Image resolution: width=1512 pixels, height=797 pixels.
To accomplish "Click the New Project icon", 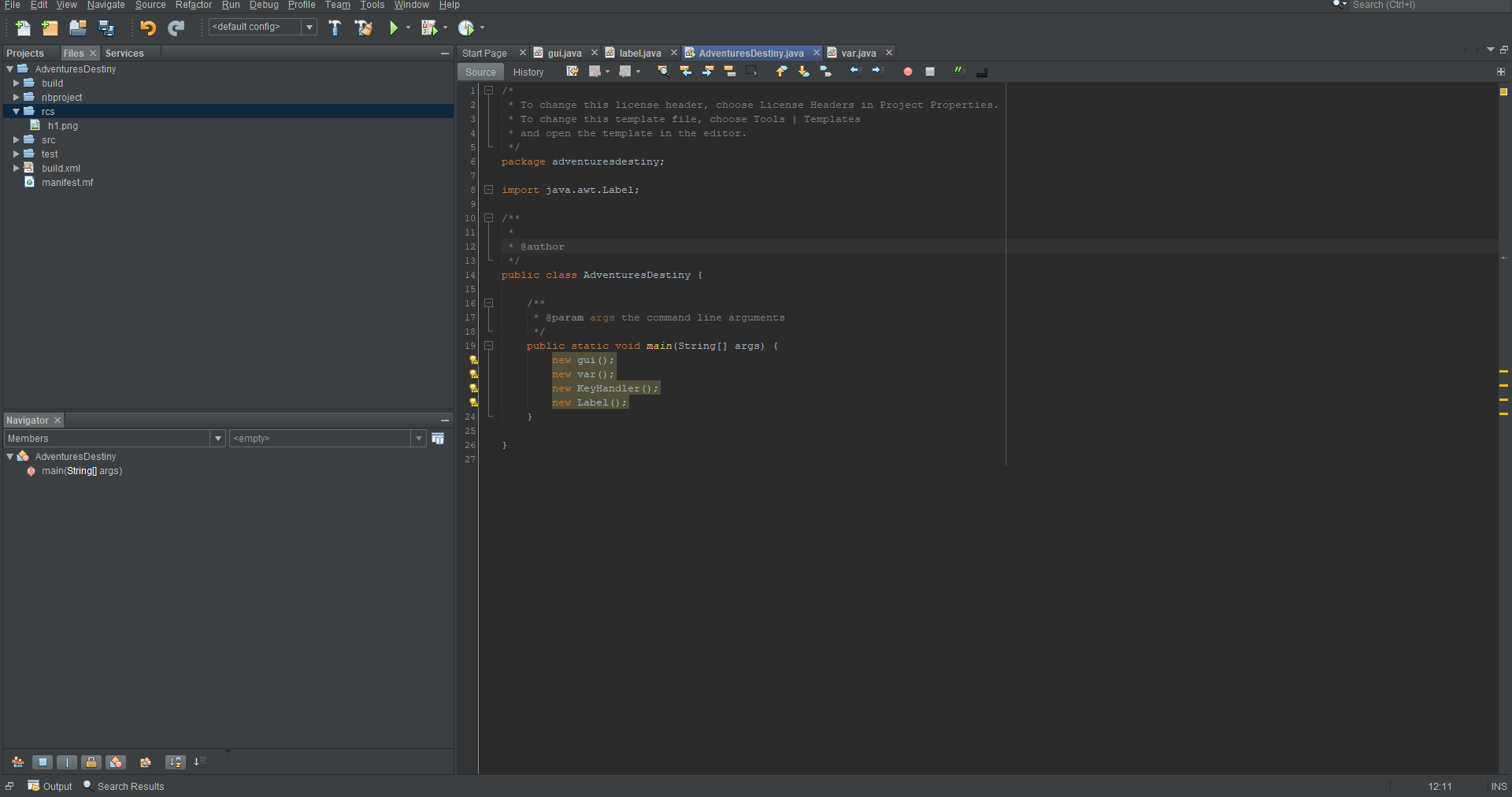I will (49, 28).
